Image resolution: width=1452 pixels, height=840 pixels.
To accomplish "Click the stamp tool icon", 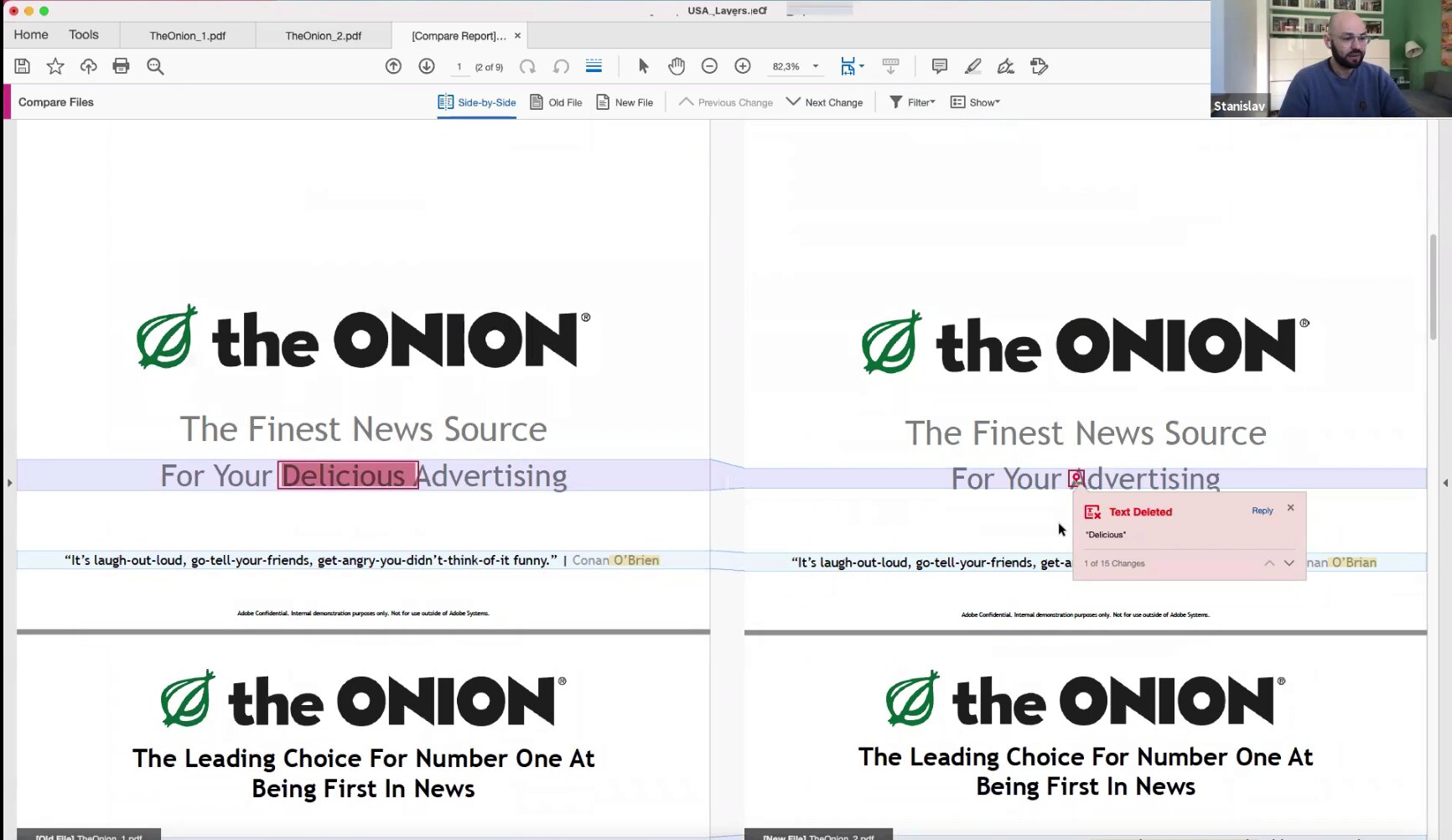I will (x=1040, y=66).
